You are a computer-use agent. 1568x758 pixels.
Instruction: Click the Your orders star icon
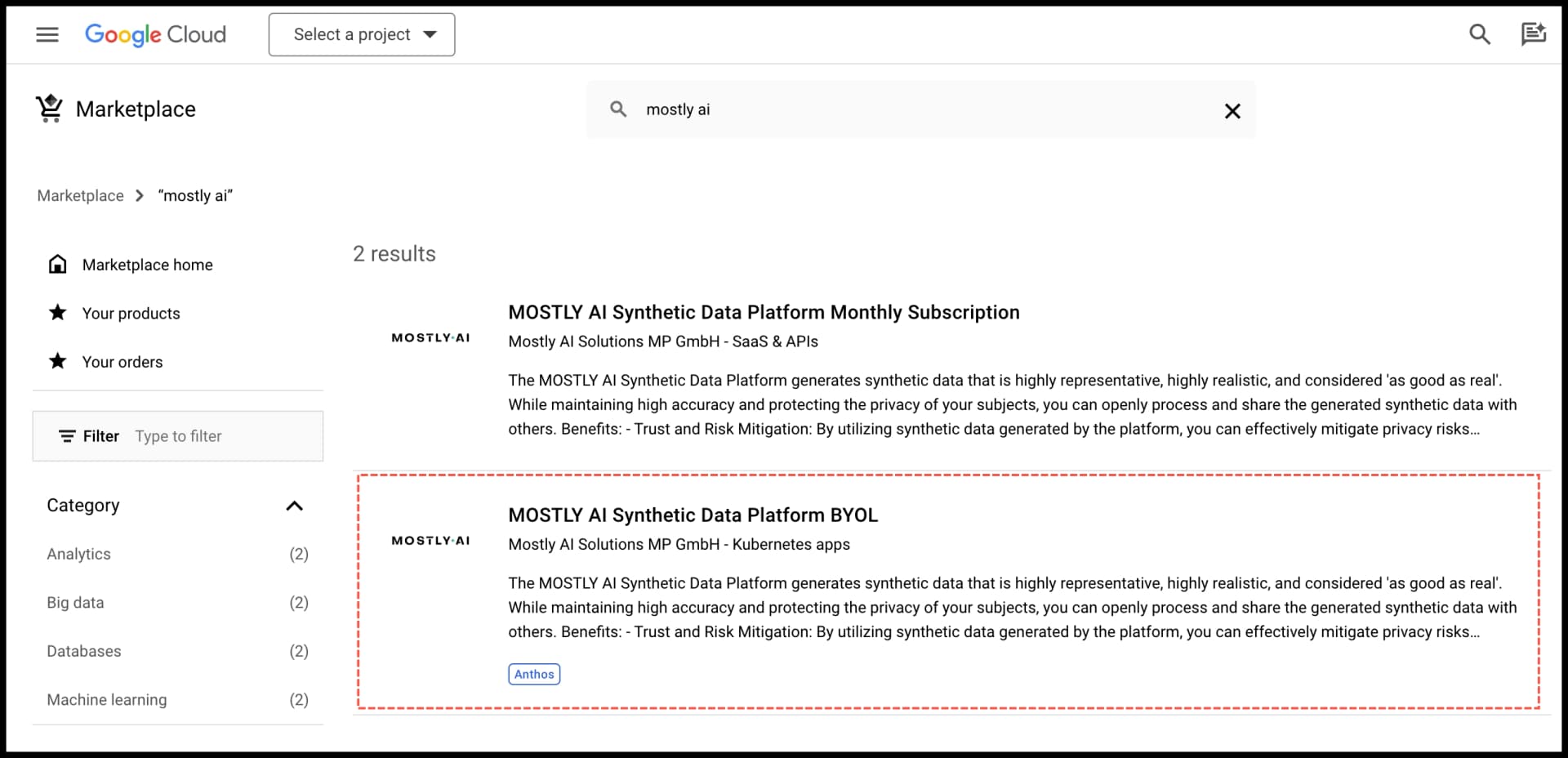57,361
